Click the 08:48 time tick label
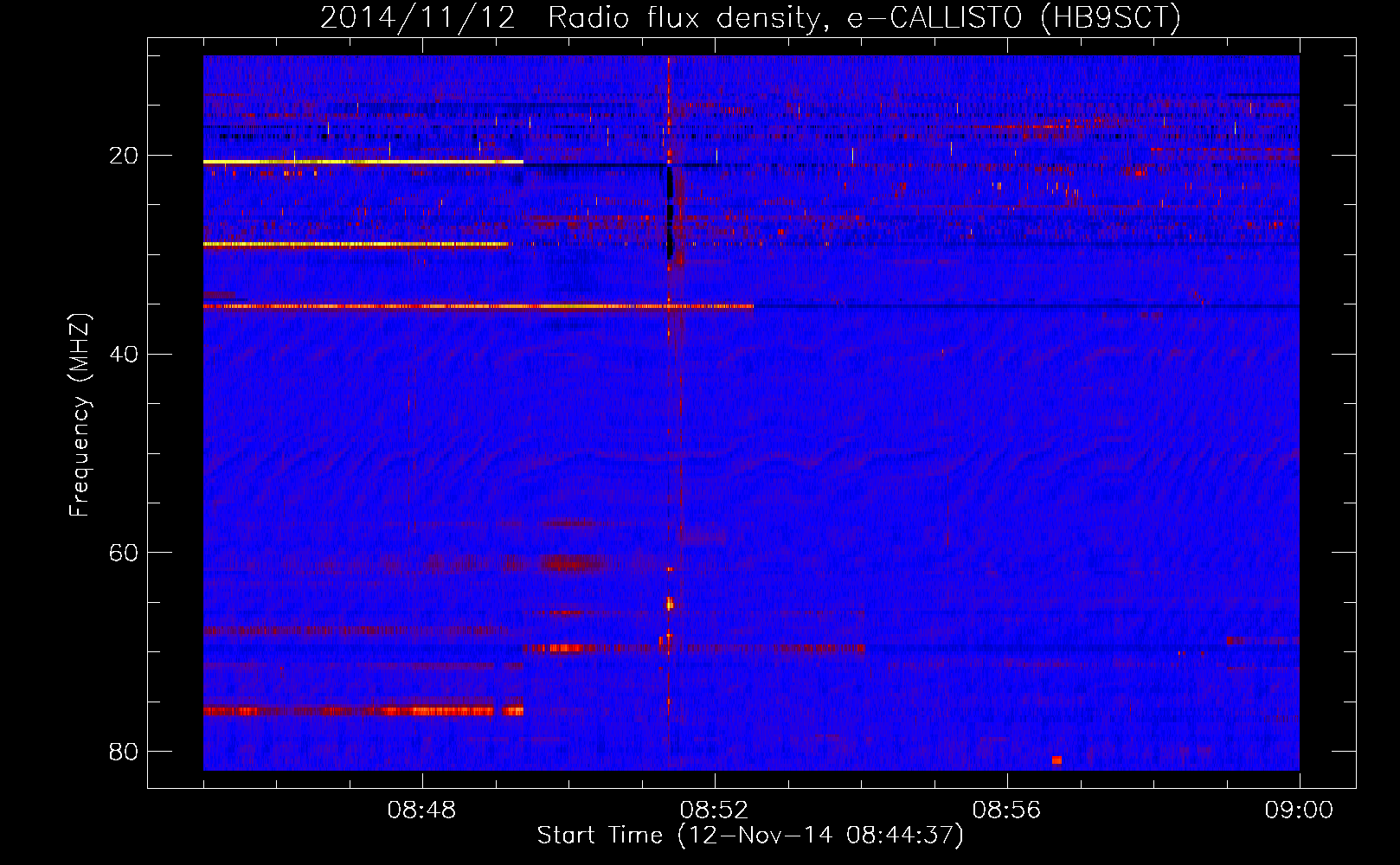The image size is (1400, 865). [x=422, y=811]
